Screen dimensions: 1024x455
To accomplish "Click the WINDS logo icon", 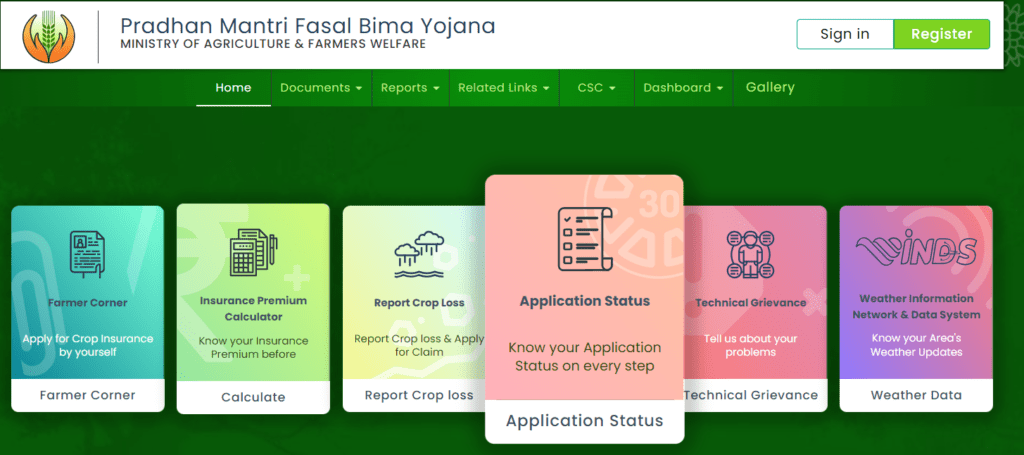I will pyautogui.click(x=916, y=249).
